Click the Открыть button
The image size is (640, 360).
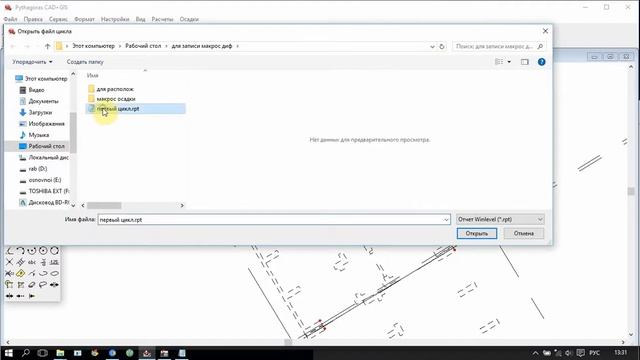[x=477, y=233]
